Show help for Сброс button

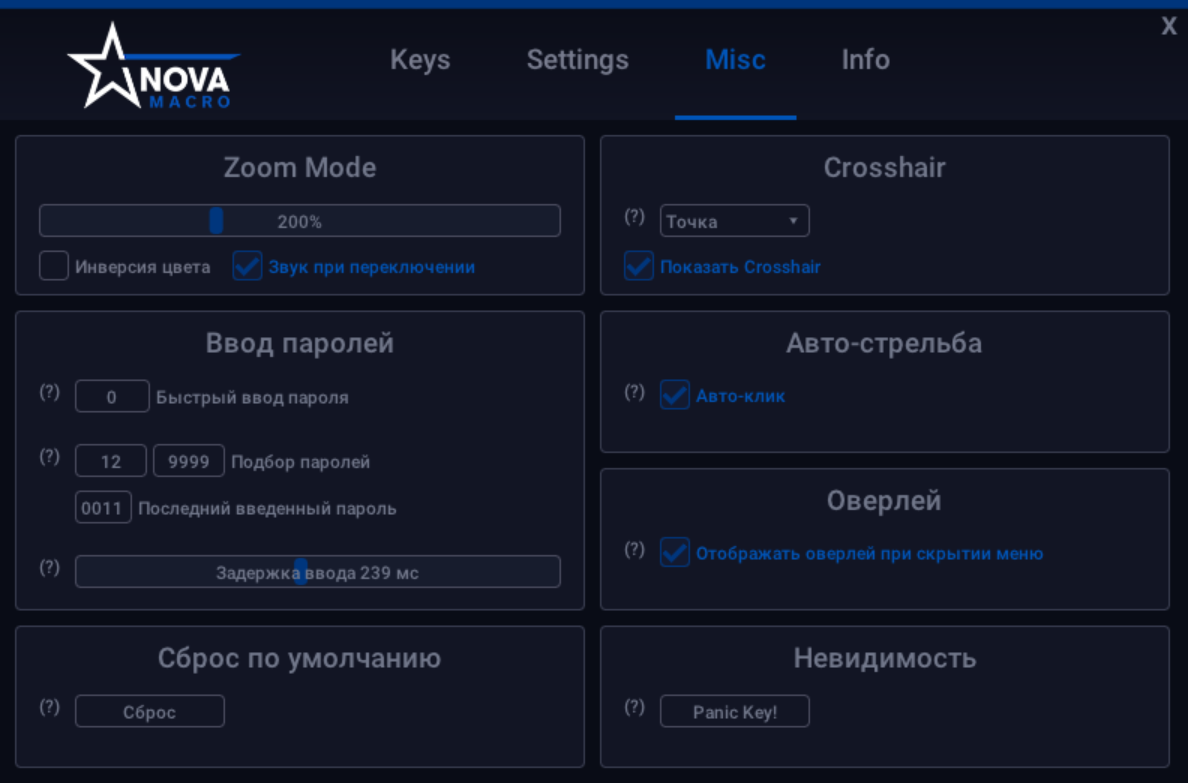[x=49, y=707]
